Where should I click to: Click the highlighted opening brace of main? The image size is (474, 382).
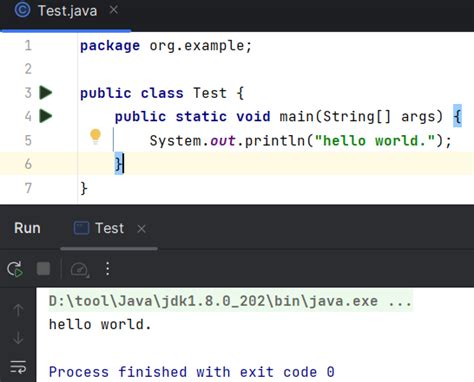coord(457,116)
